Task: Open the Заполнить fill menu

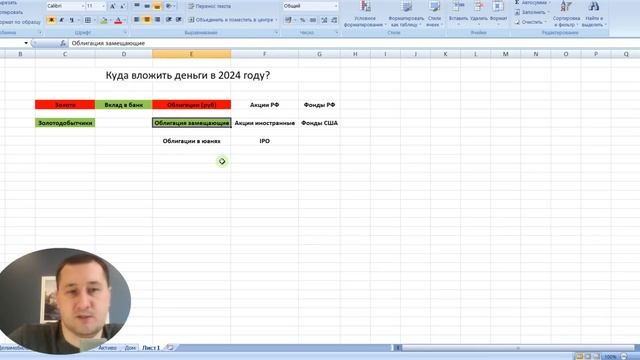Action: coord(532,12)
